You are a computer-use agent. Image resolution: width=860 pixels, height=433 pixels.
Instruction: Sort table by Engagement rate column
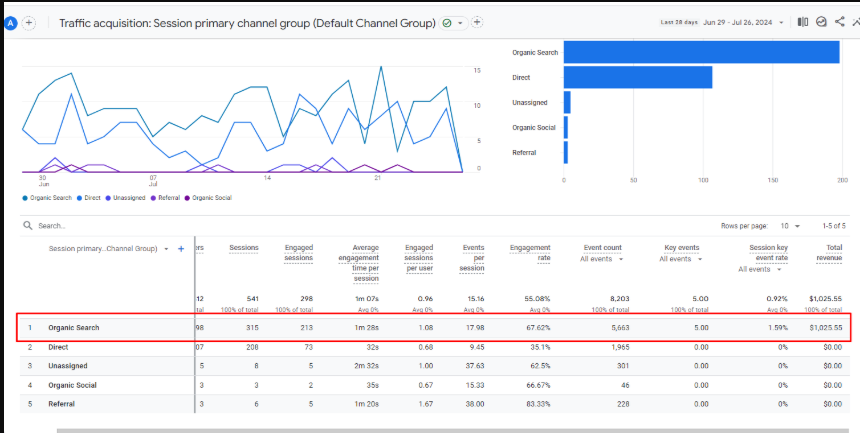[530, 253]
